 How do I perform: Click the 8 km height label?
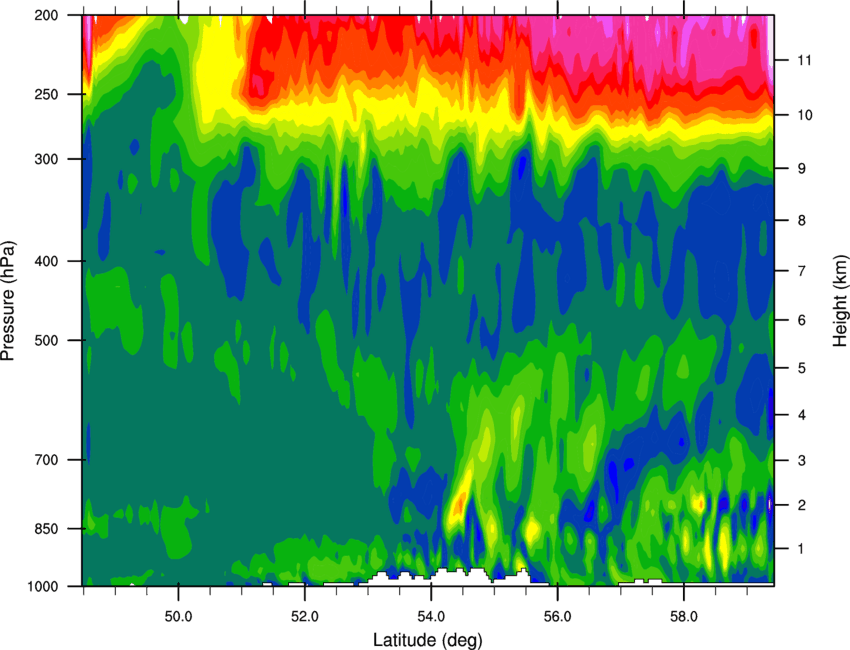[802, 220]
